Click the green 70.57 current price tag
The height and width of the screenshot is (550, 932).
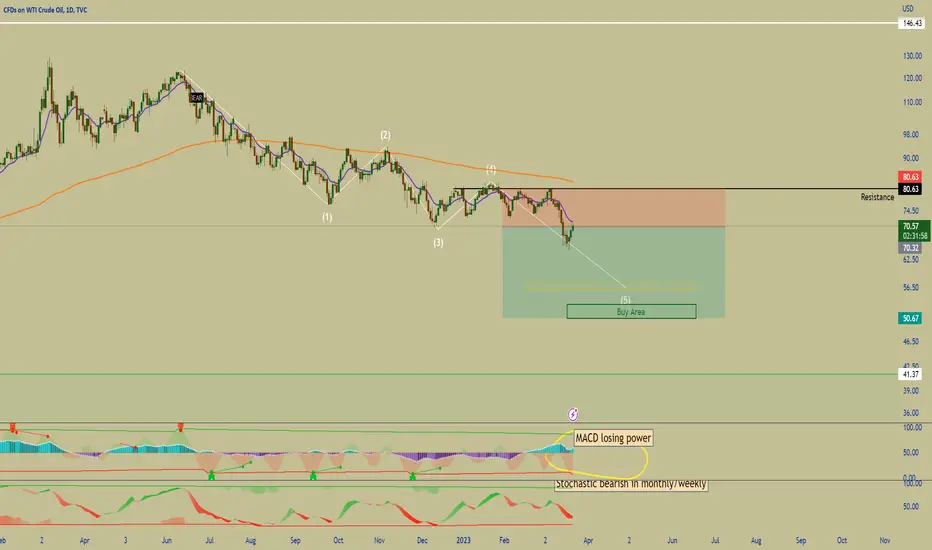pyautogui.click(x=914, y=231)
